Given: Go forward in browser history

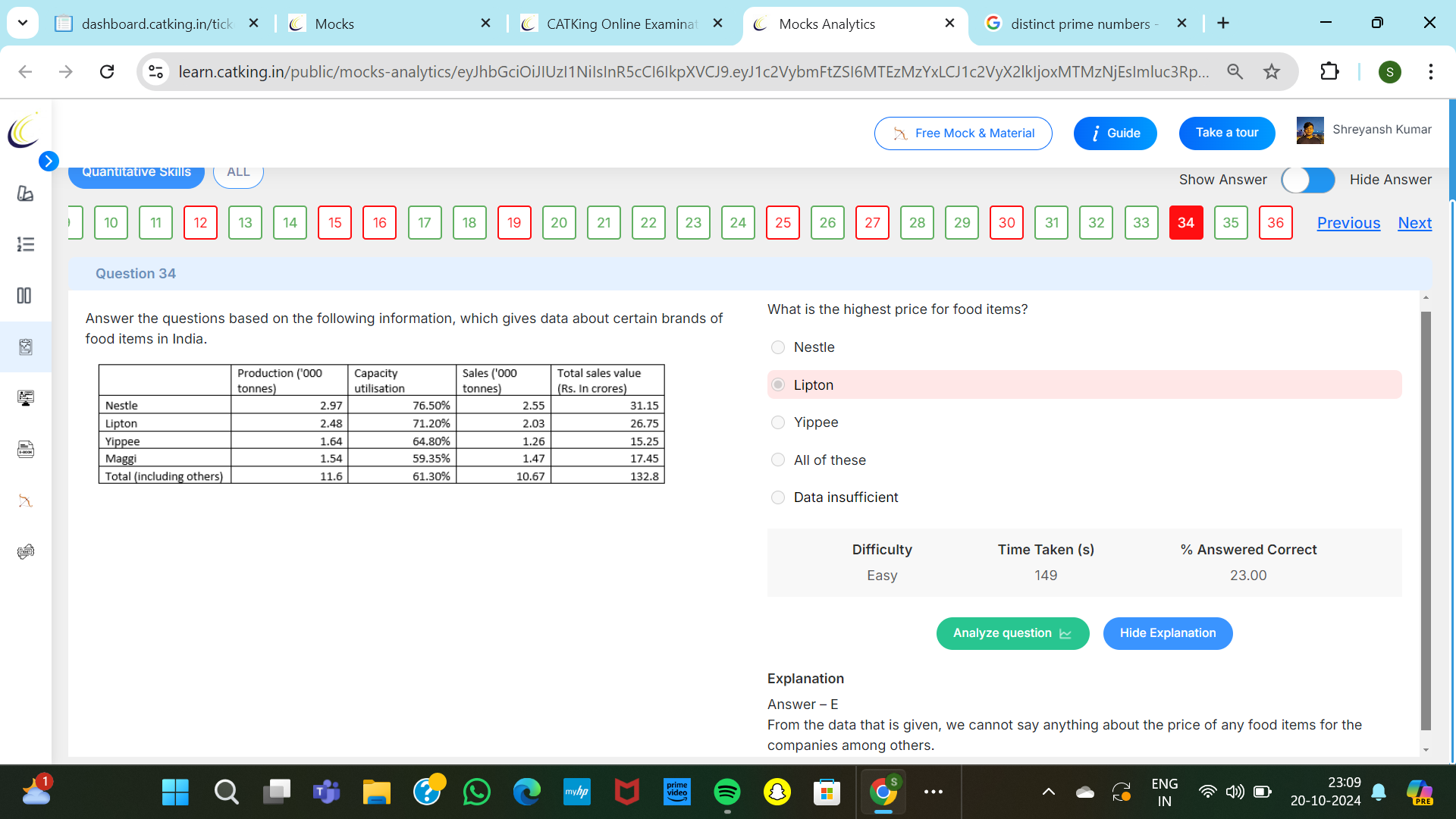Looking at the screenshot, I should tap(66, 71).
